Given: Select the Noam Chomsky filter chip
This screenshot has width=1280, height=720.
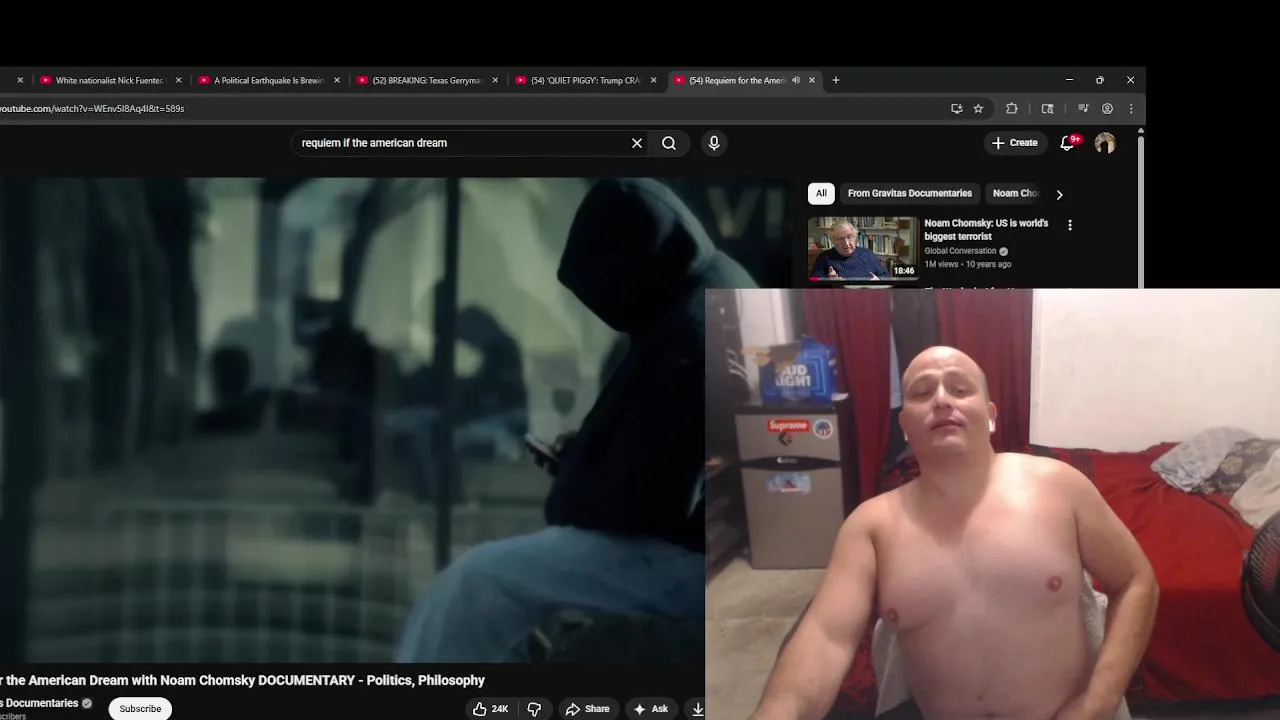Looking at the screenshot, I should coord(1015,193).
